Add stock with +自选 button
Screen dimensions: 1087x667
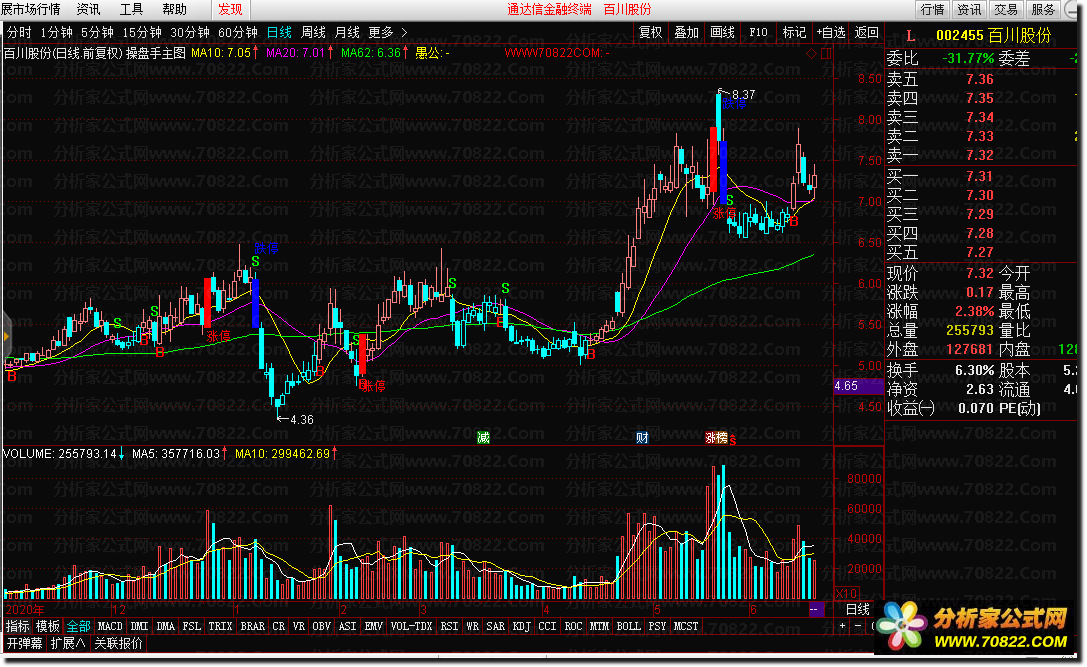click(831, 33)
